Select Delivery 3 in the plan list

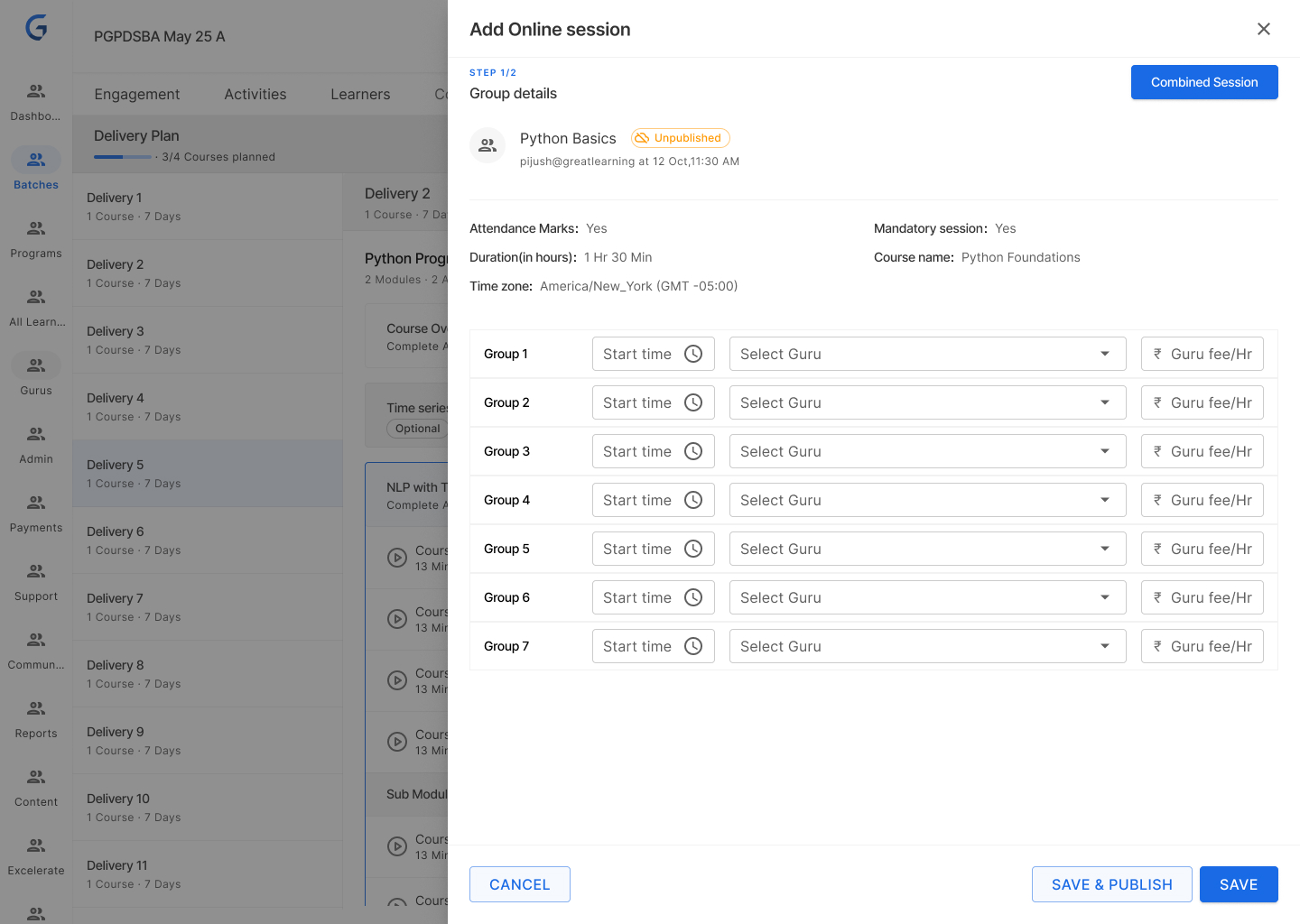click(208, 340)
